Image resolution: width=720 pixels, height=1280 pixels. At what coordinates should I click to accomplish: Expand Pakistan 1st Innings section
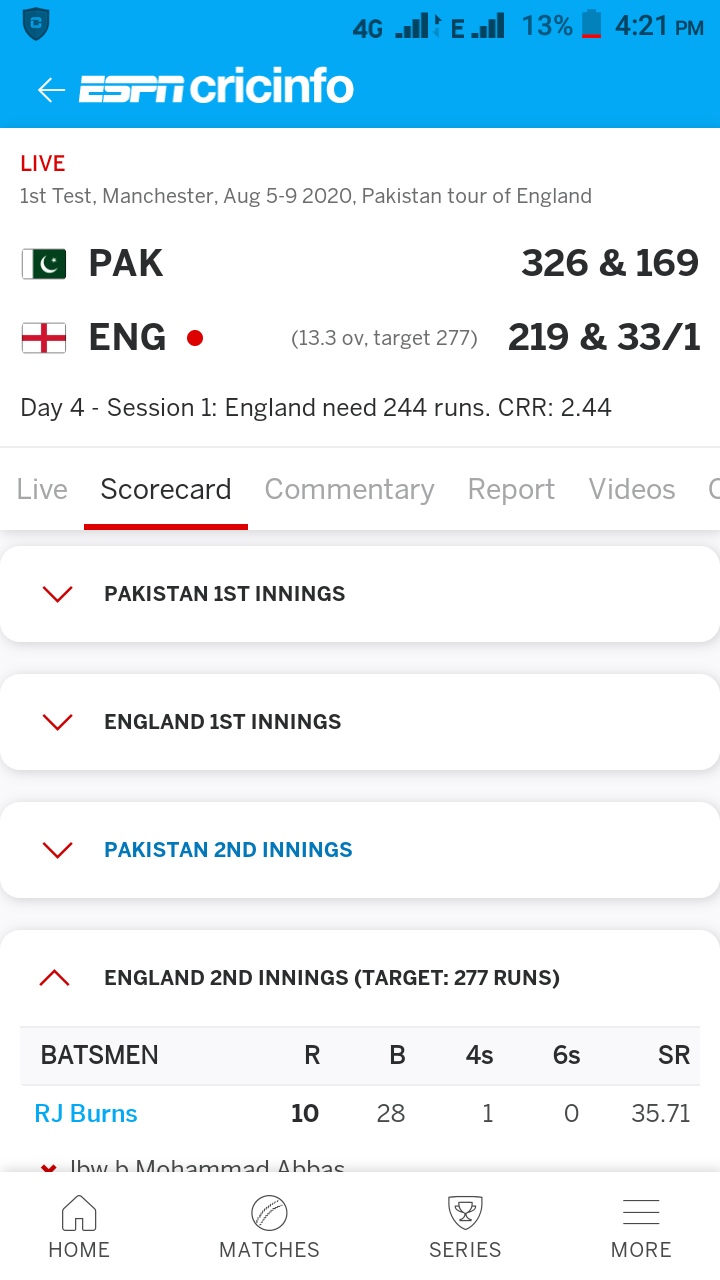(360, 594)
